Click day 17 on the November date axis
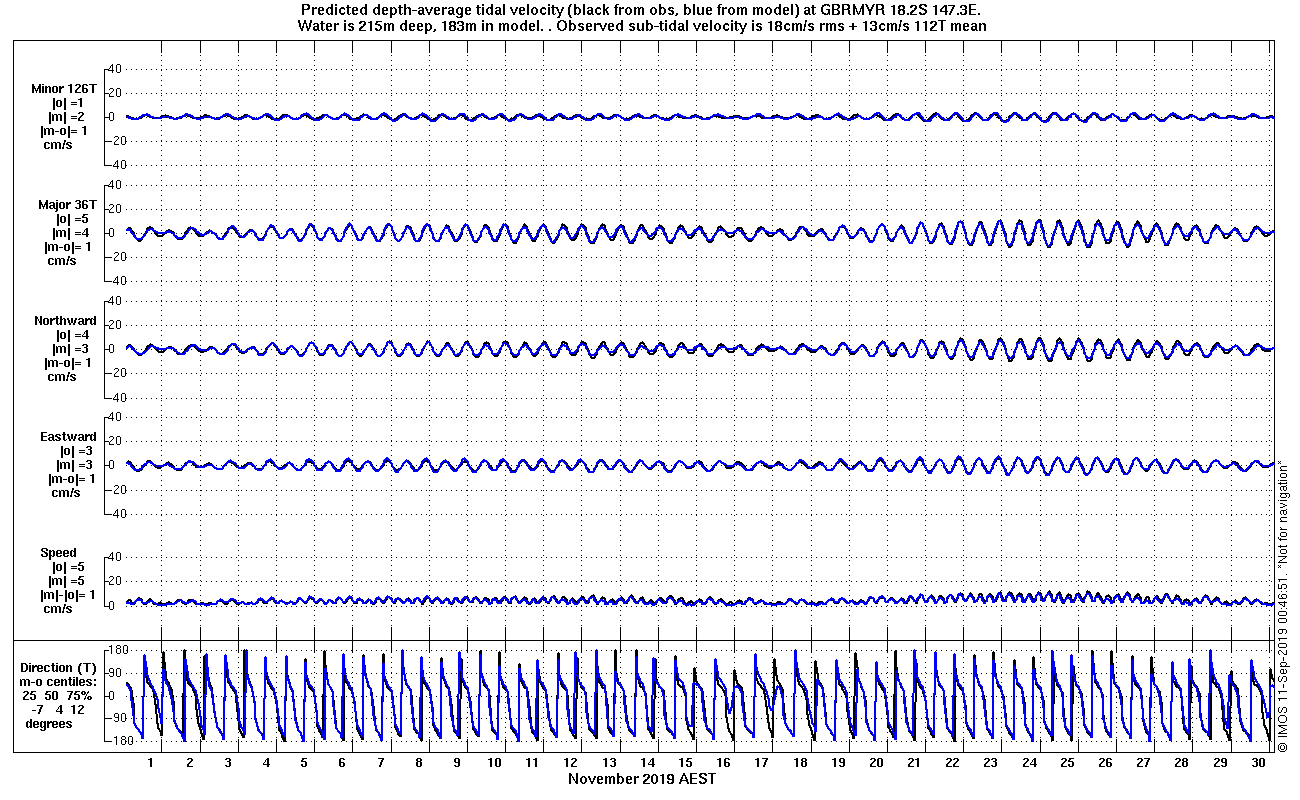 pos(762,763)
